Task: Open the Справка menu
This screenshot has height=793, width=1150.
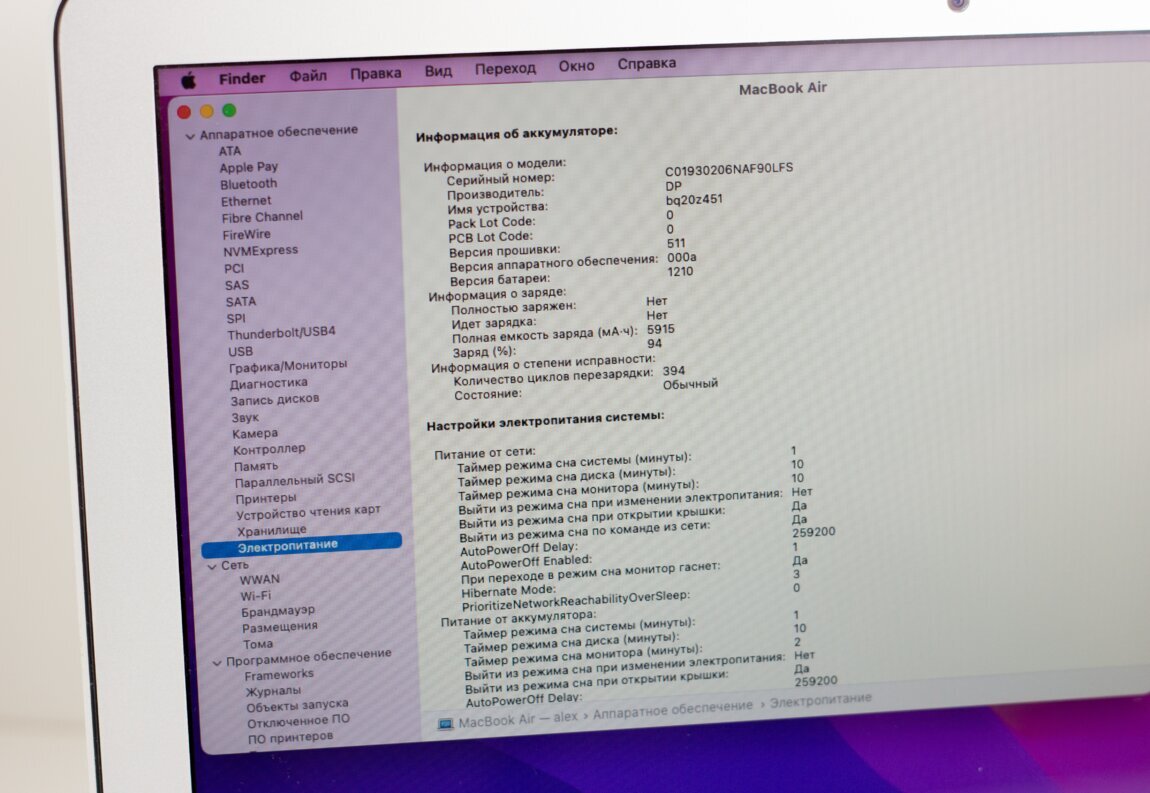Action: click(x=646, y=64)
